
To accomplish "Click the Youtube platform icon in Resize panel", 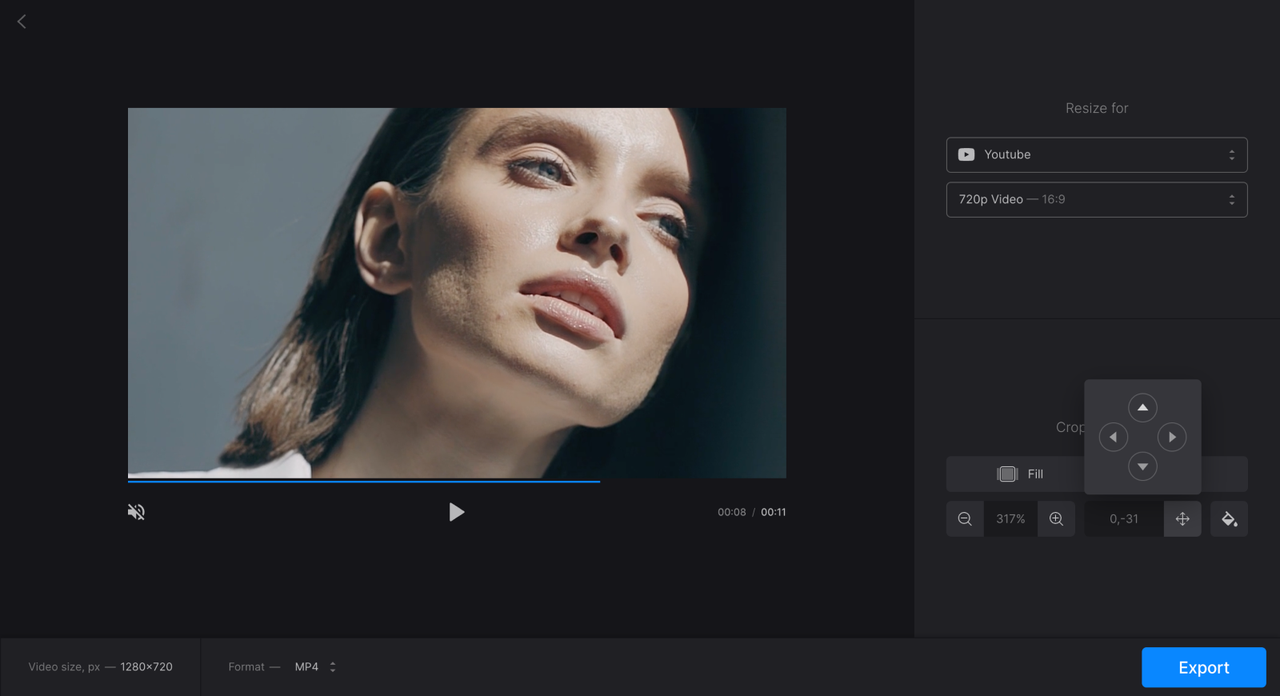I will click(x=966, y=154).
